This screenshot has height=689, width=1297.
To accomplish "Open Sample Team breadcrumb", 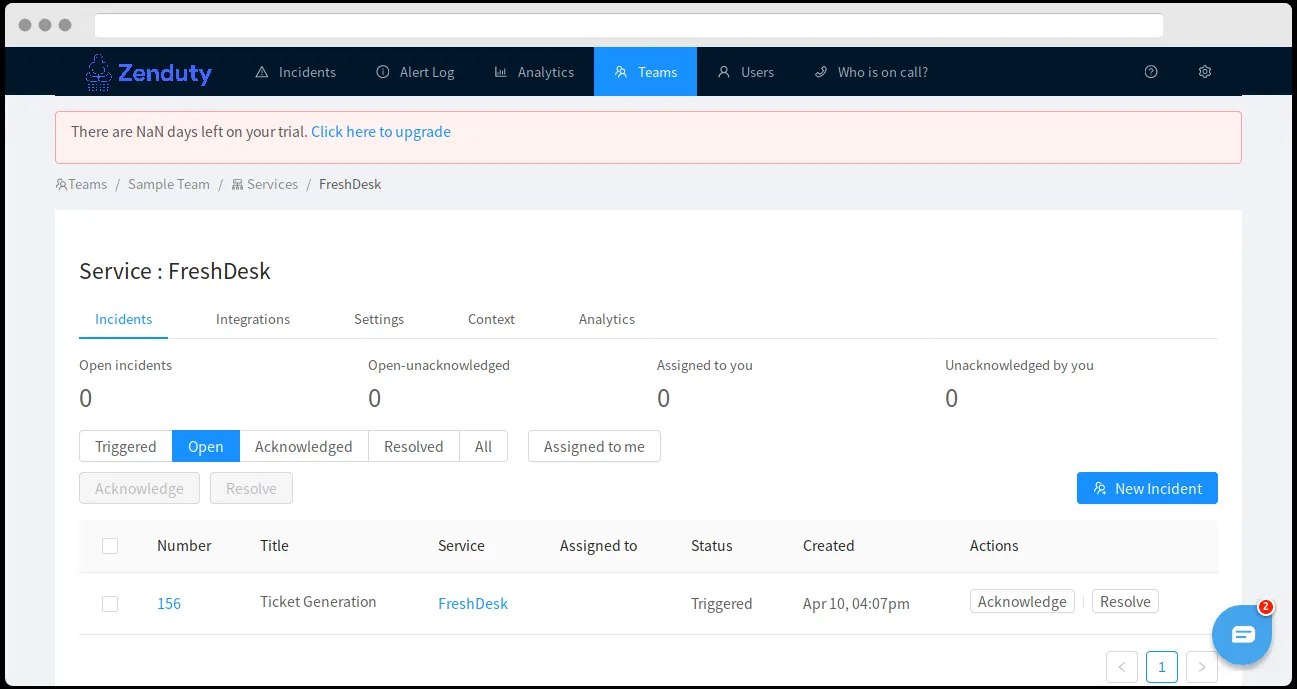I will [x=169, y=184].
